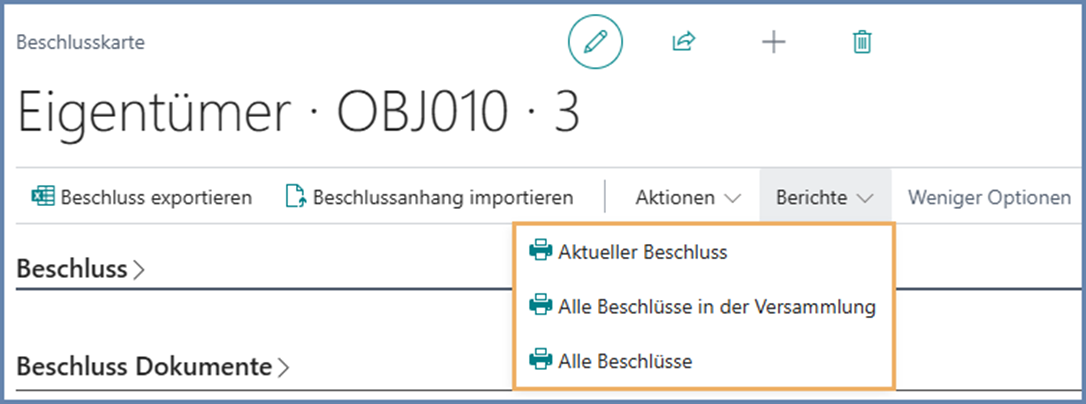This screenshot has height=404, width=1086.
Task: Click the plus icon to add new
Action: pos(773,42)
